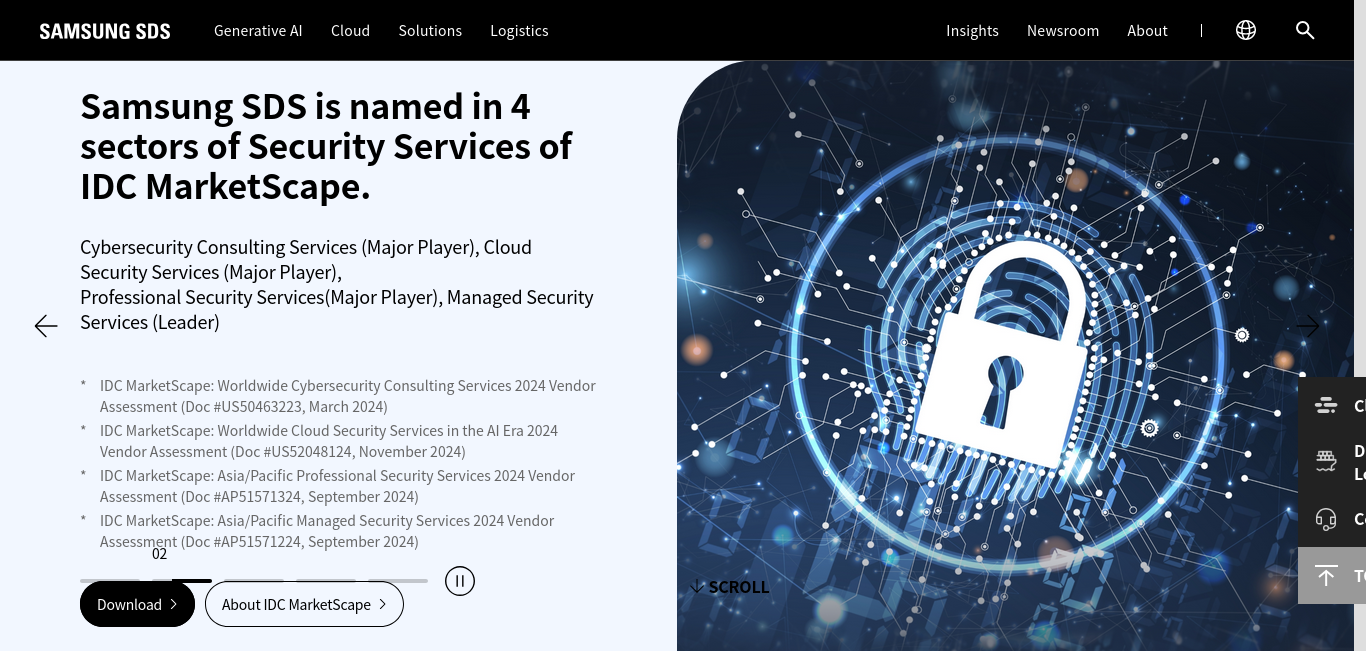This screenshot has width=1366, height=651.
Task: Click the paragraph starting "Cybersecurity Consulting Services (Major Player)"
Action: pos(337,285)
